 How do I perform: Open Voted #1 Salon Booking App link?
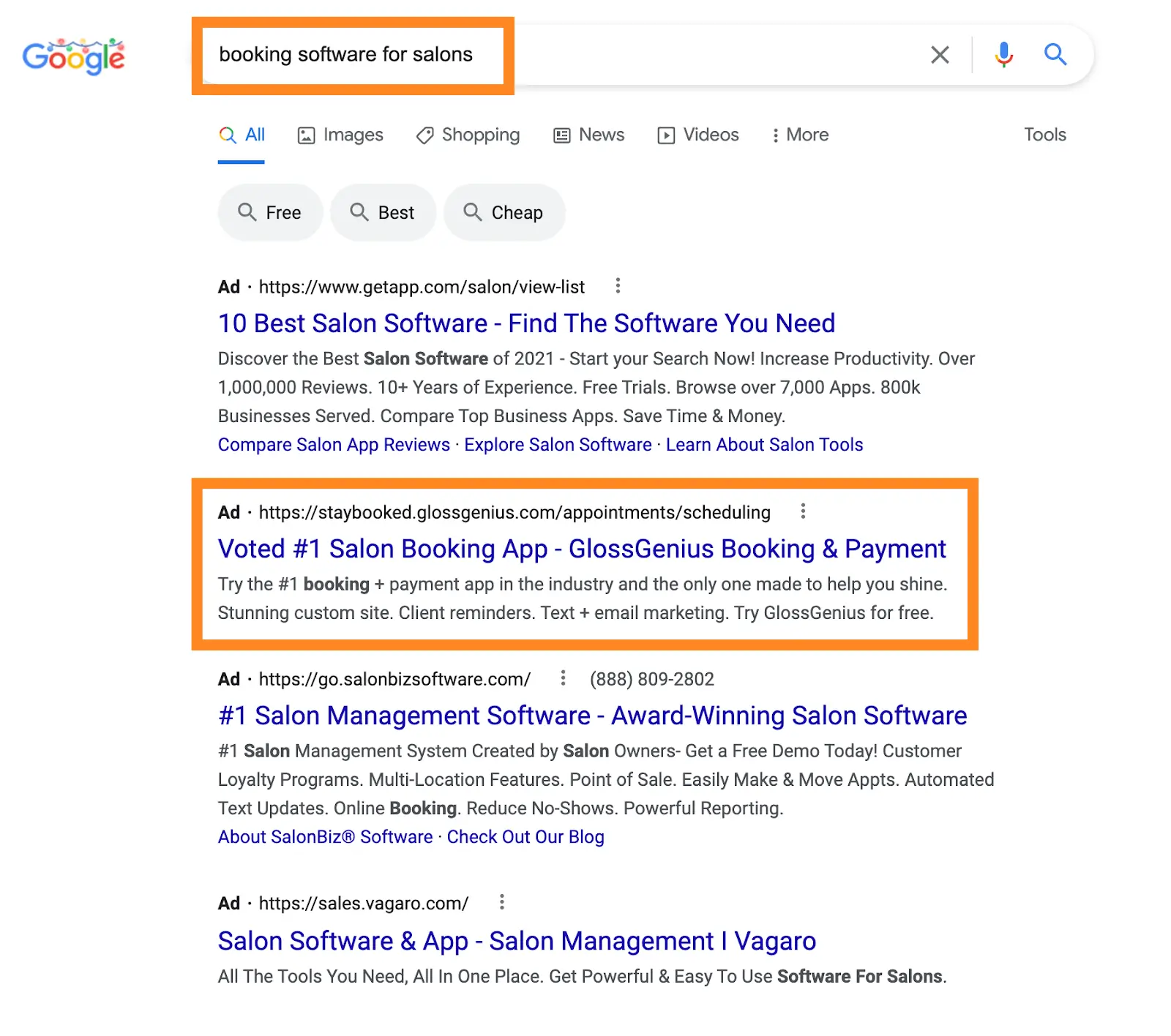582,549
